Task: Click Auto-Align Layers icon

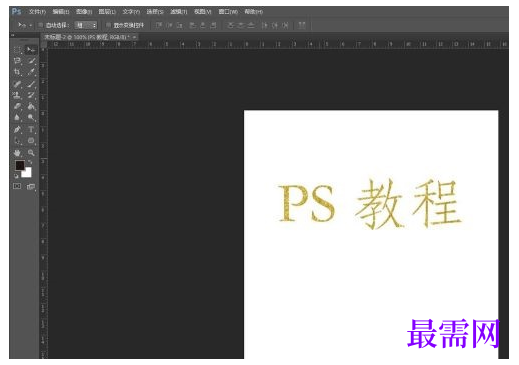Action: click(302, 25)
